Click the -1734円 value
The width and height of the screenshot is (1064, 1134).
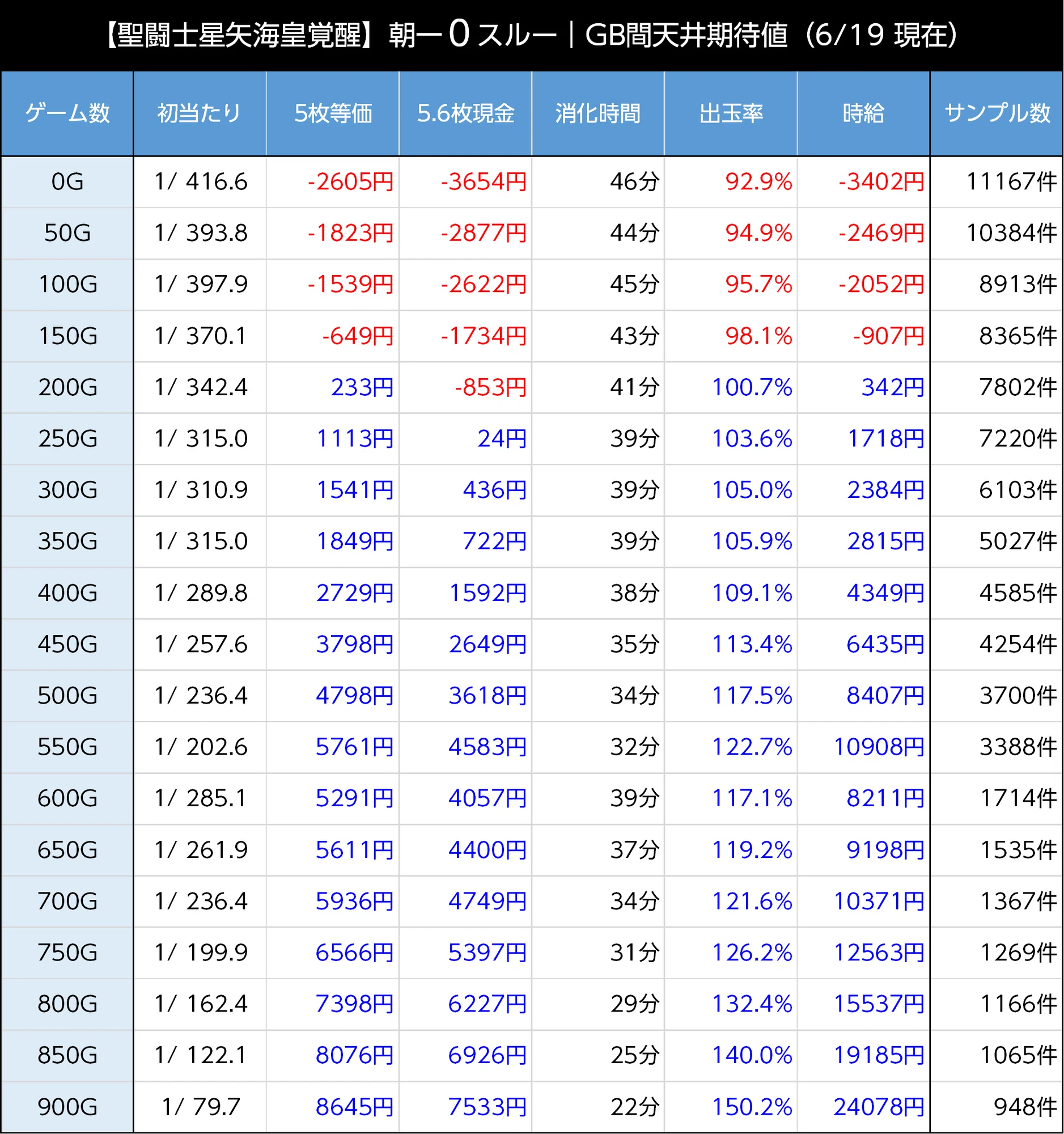tap(484, 336)
